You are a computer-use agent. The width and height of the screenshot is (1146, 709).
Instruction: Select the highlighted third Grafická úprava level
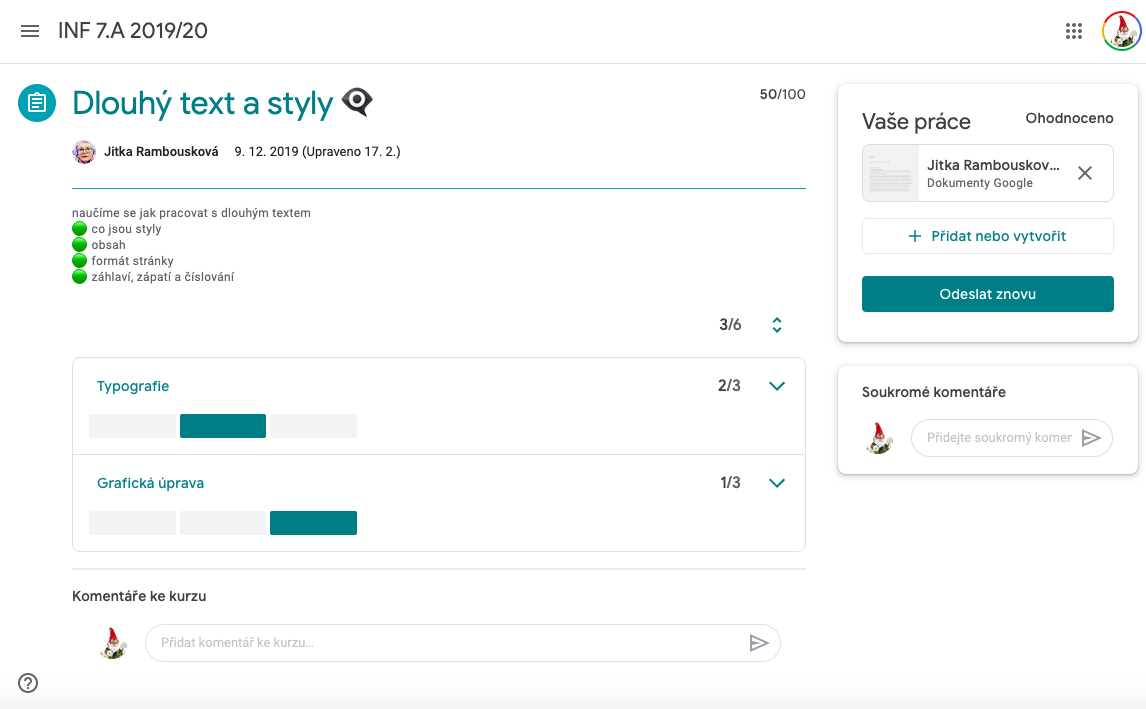pos(314,523)
